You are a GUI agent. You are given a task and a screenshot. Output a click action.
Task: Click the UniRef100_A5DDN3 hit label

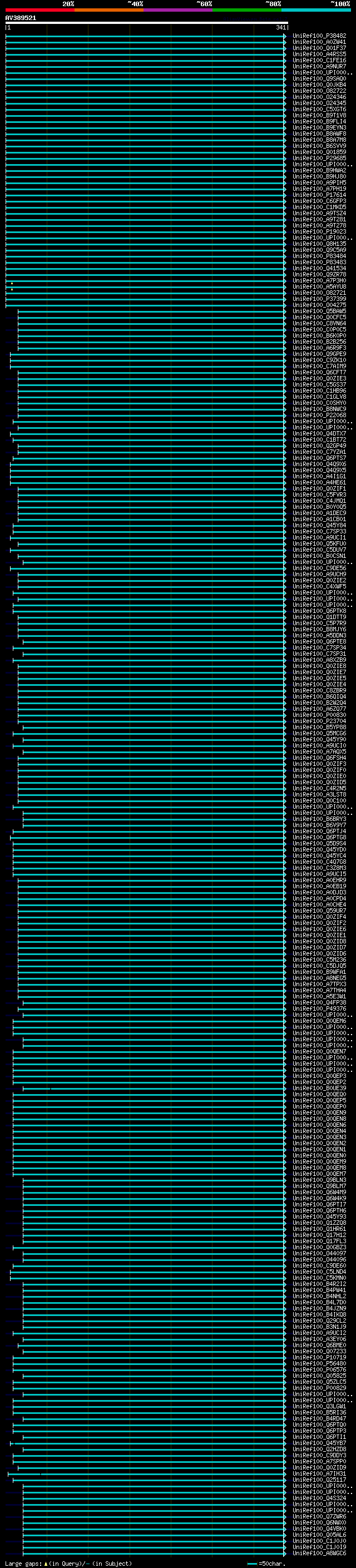pyautogui.click(x=319, y=635)
